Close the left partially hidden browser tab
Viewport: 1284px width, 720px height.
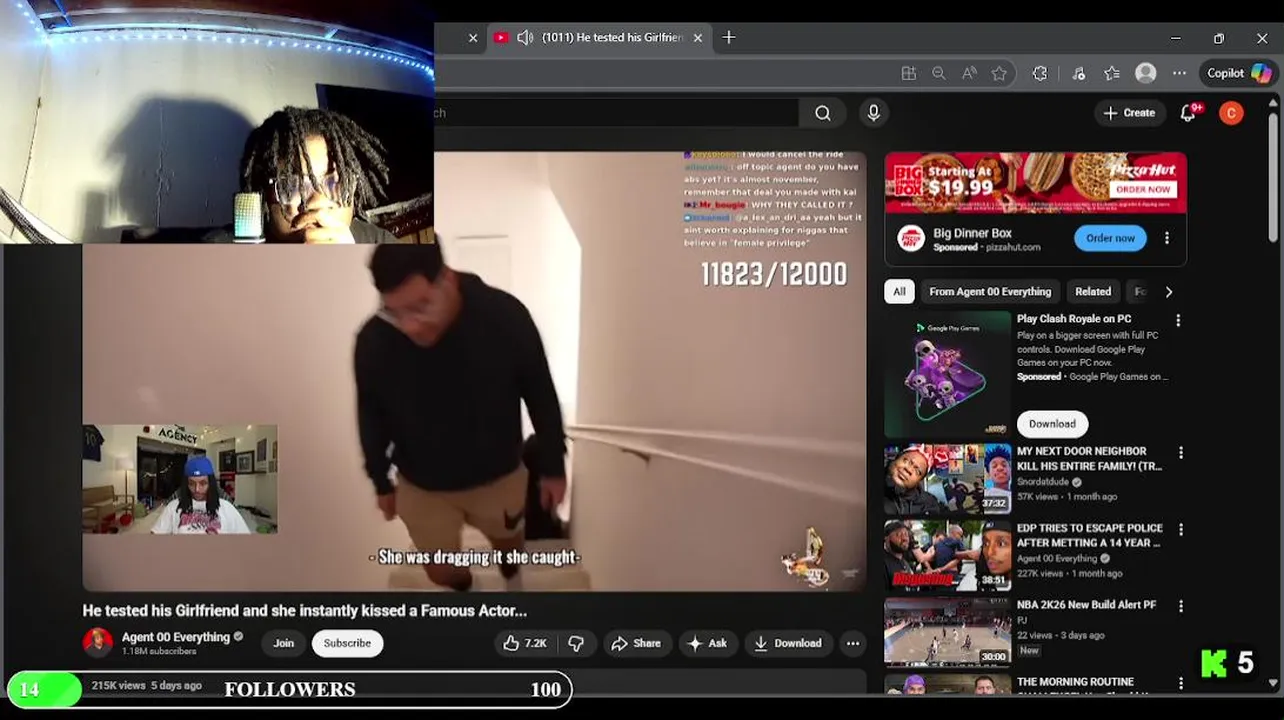(x=473, y=38)
